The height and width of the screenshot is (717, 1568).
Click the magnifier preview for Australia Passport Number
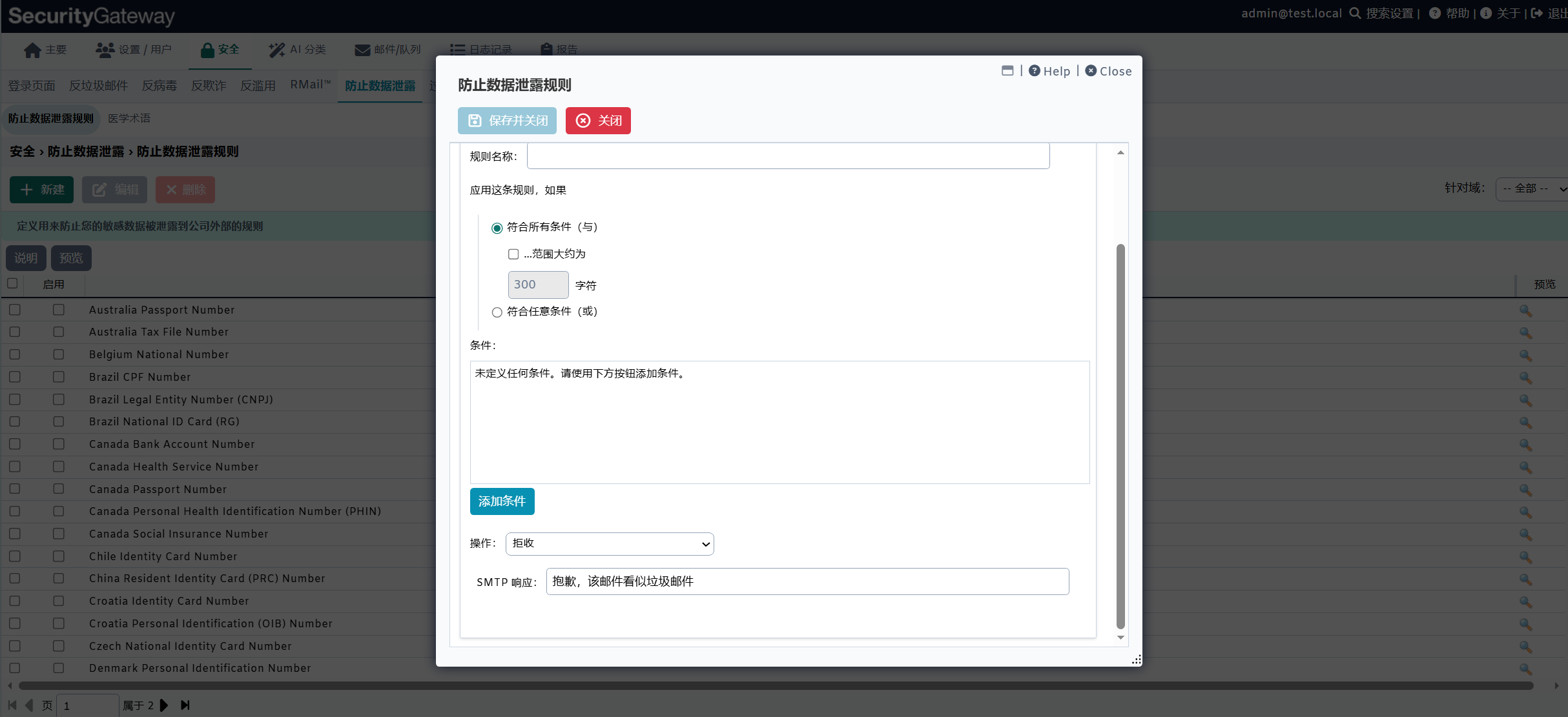[1525, 310]
